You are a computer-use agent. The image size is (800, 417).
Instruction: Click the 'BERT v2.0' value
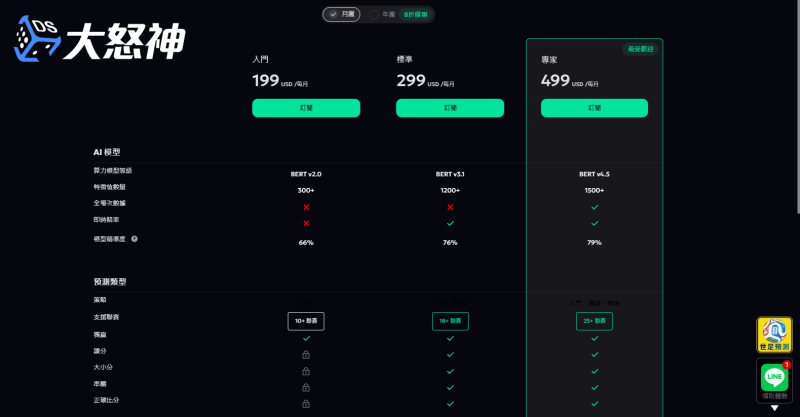point(306,174)
